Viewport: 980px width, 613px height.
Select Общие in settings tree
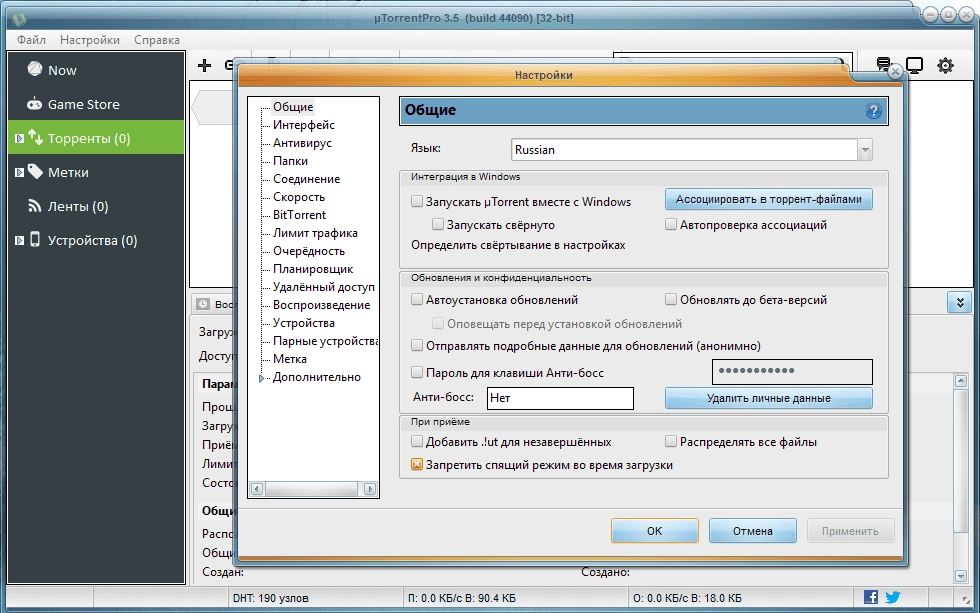[x=293, y=107]
